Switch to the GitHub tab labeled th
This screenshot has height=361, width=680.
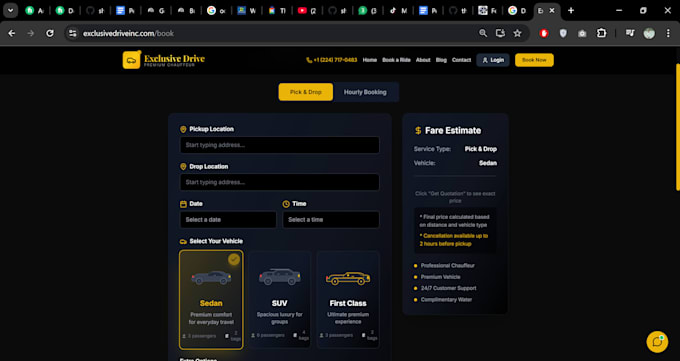point(458,11)
